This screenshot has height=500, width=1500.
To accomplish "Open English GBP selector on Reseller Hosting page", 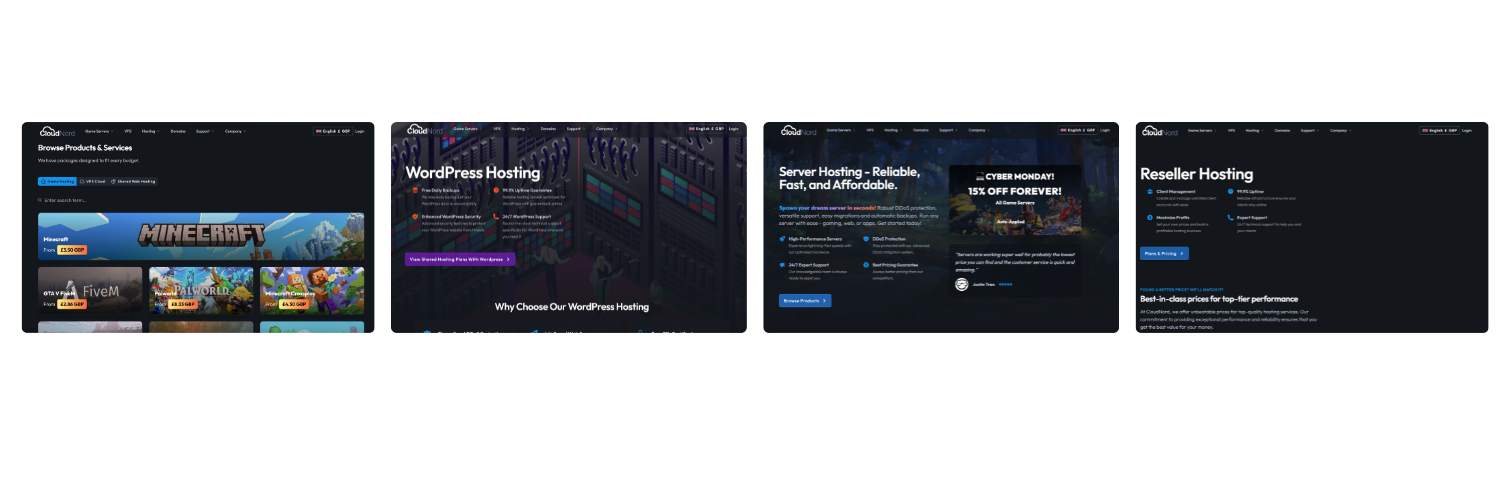I will click(1442, 130).
